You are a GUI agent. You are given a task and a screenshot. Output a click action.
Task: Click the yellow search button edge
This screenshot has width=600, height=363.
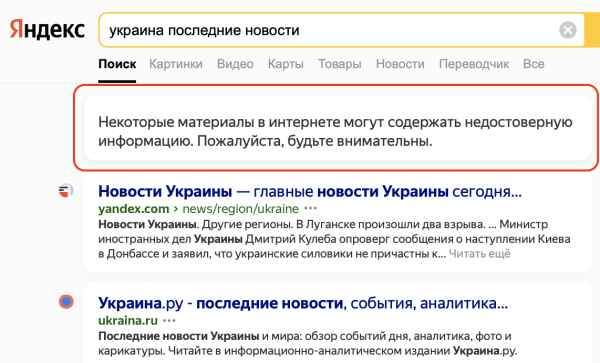click(x=592, y=30)
